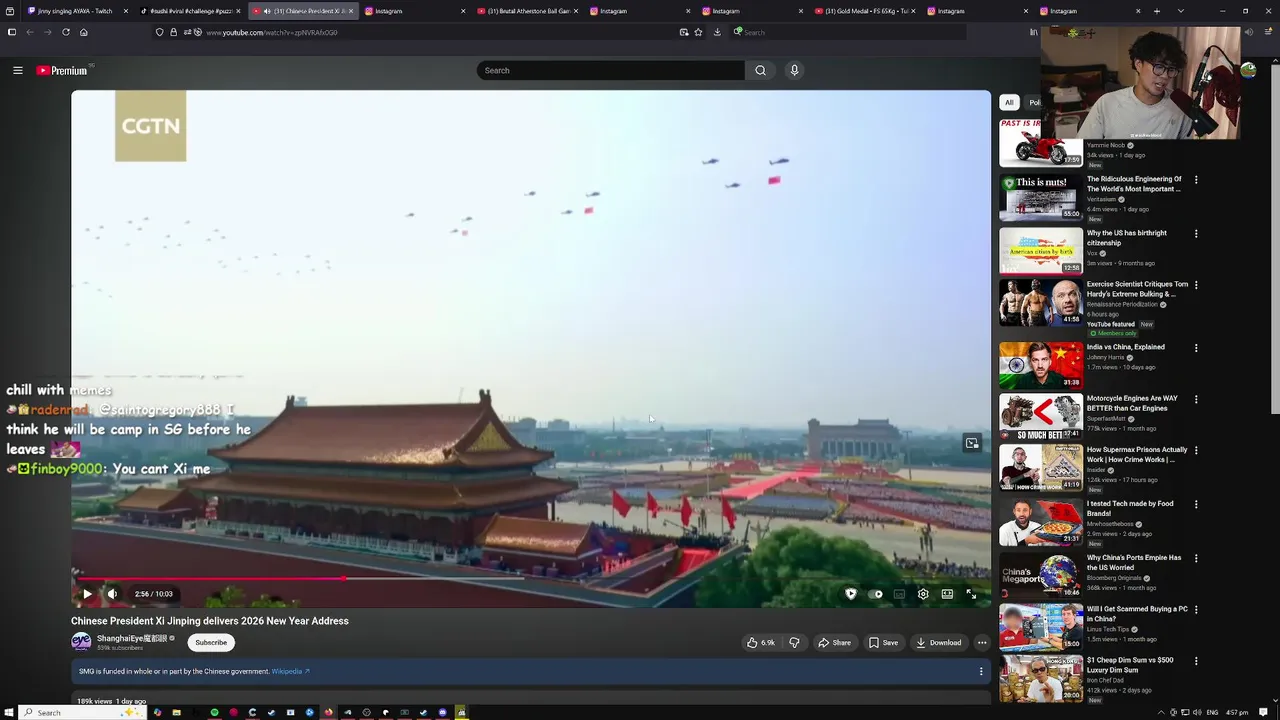Switch to the Twitch Jinny singing tab

click(76, 11)
